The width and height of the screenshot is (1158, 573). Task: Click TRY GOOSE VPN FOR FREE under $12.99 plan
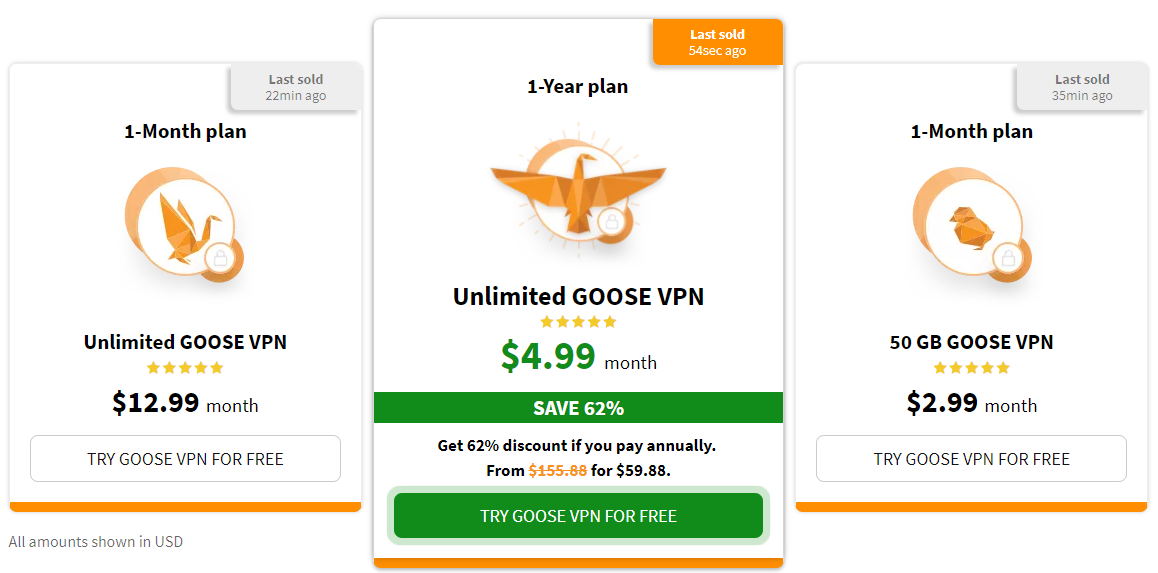pyautogui.click(x=185, y=459)
